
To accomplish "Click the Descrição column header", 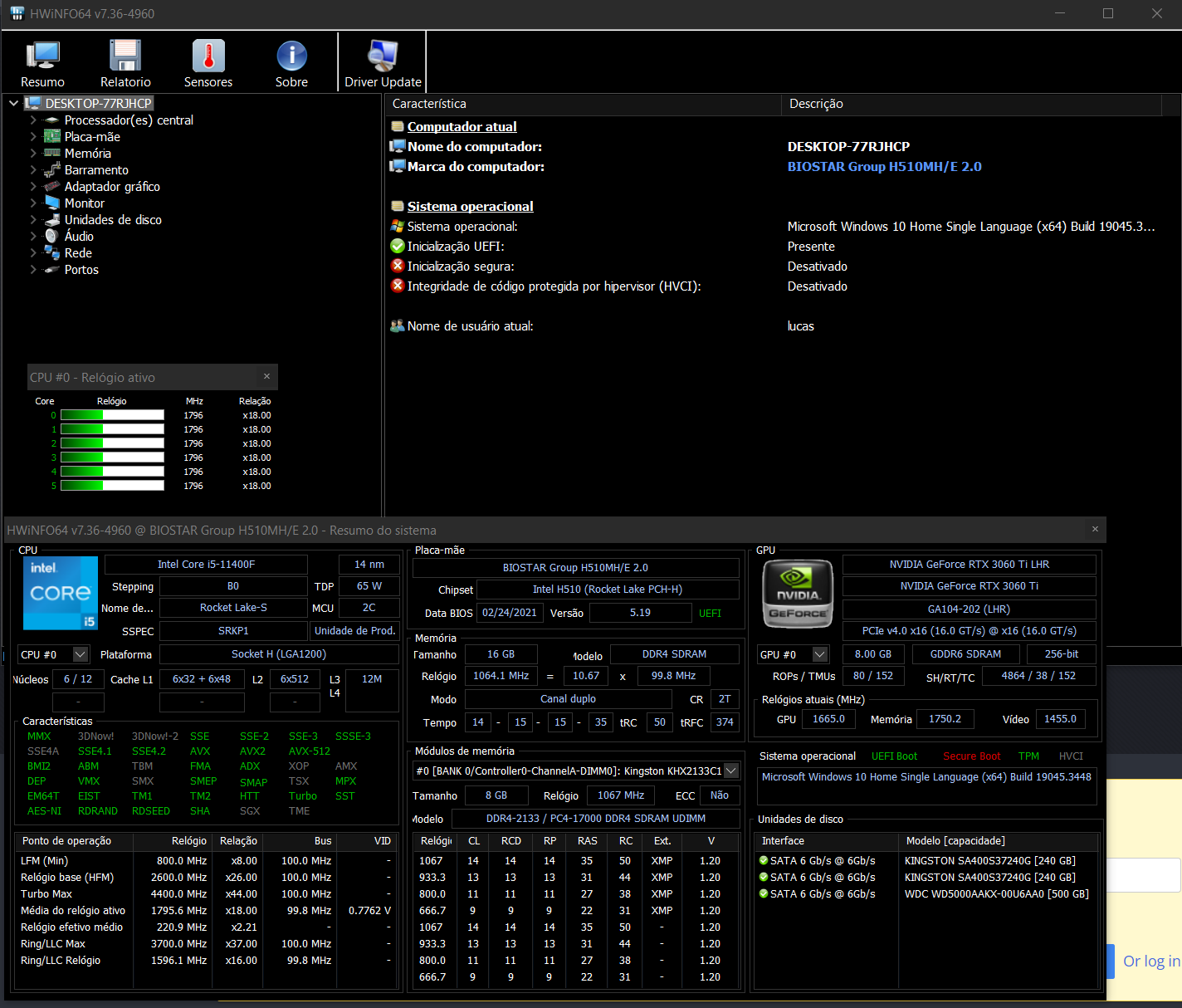I will click(x=971, y=104).
